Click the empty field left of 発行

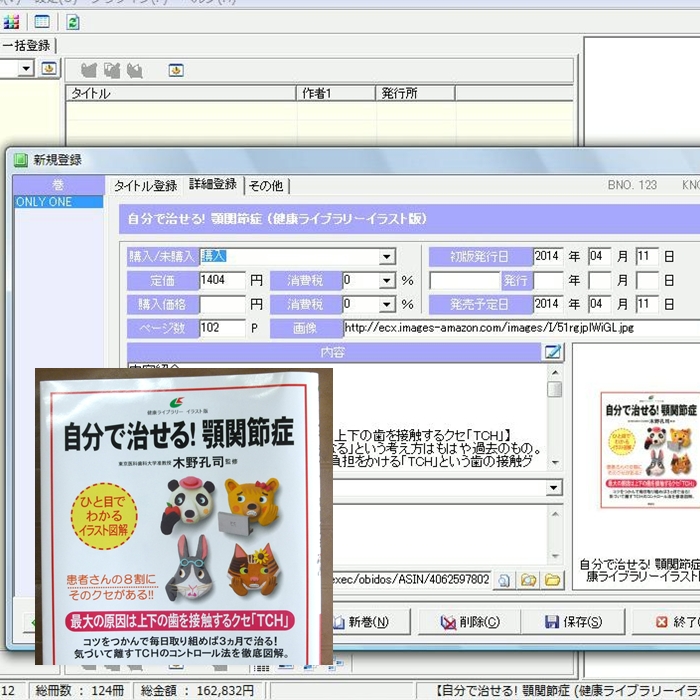click(x=465, y=280)
